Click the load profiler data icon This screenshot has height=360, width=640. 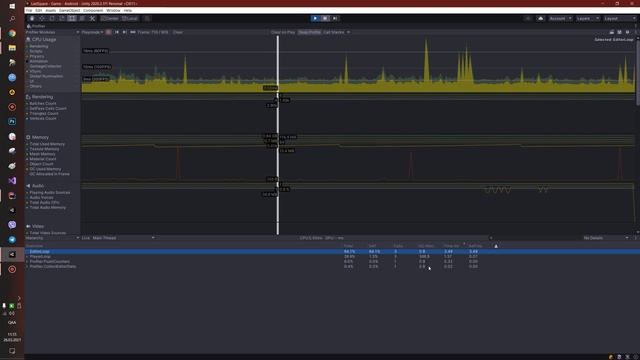point(611,32)
